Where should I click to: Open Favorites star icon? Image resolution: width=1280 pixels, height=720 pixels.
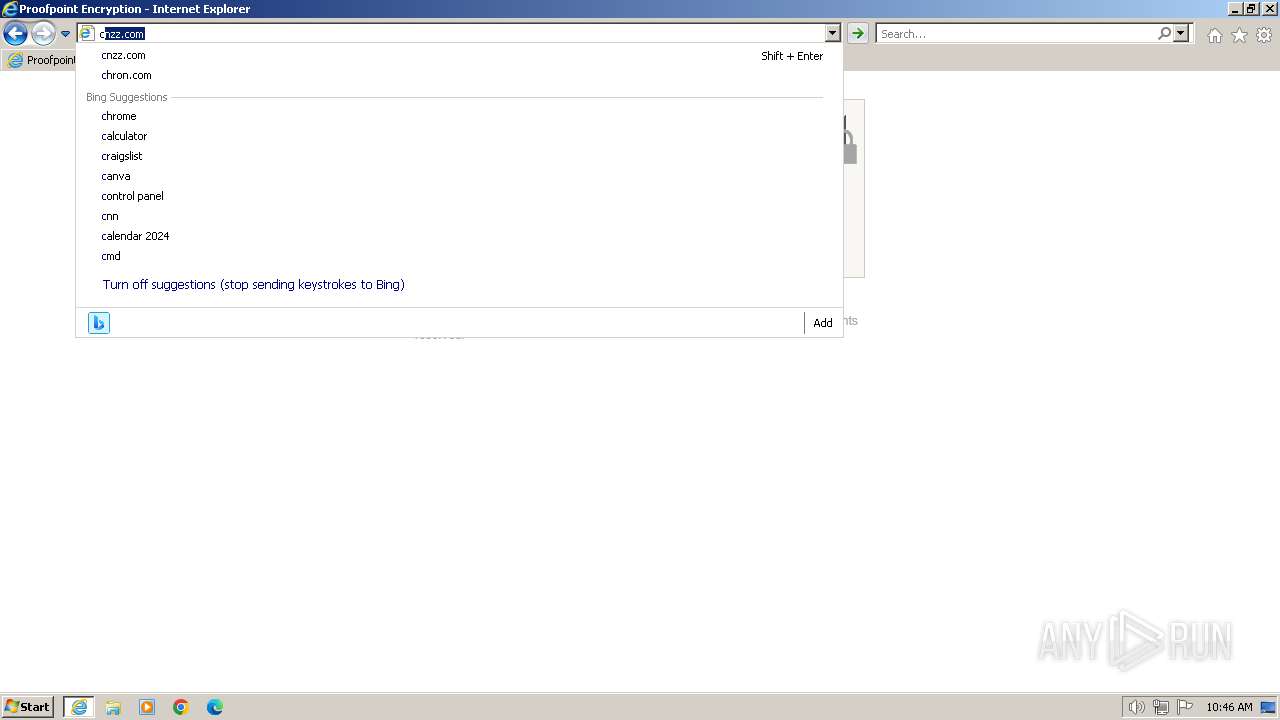click(x=1239, y=35)
